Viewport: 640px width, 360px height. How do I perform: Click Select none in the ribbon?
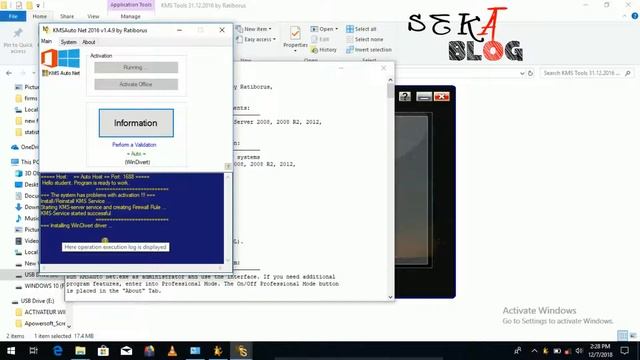(x=364, y=39)
